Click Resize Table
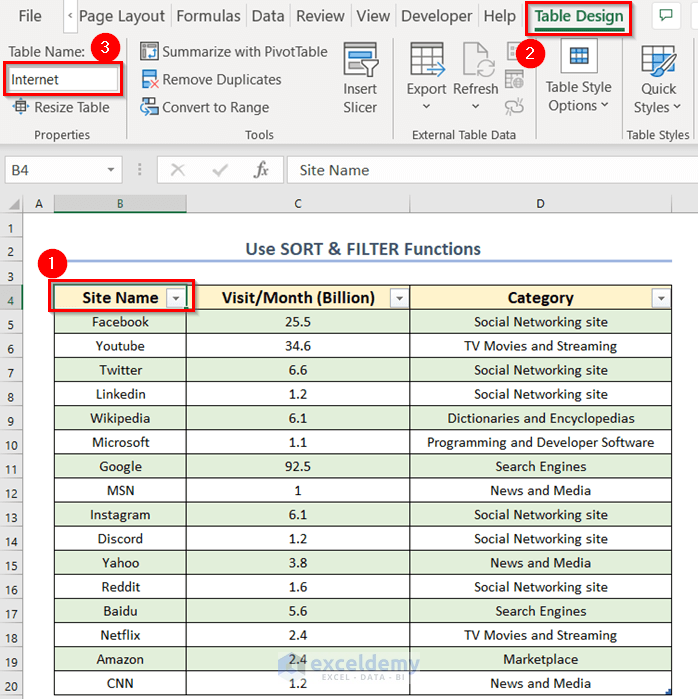This screenshot has height=699, width=698. [60, 107]
